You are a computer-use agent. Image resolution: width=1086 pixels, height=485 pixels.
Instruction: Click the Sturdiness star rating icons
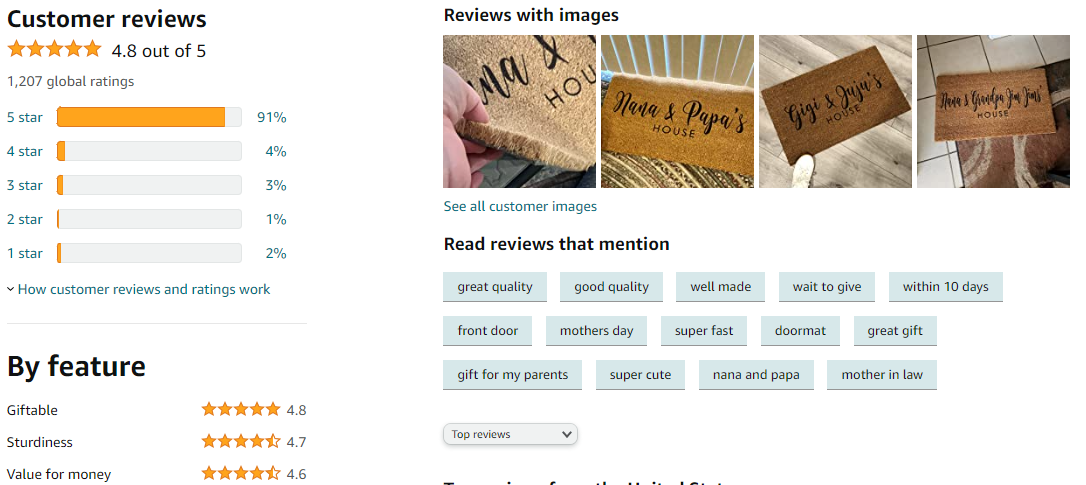[x=241, y=441]
